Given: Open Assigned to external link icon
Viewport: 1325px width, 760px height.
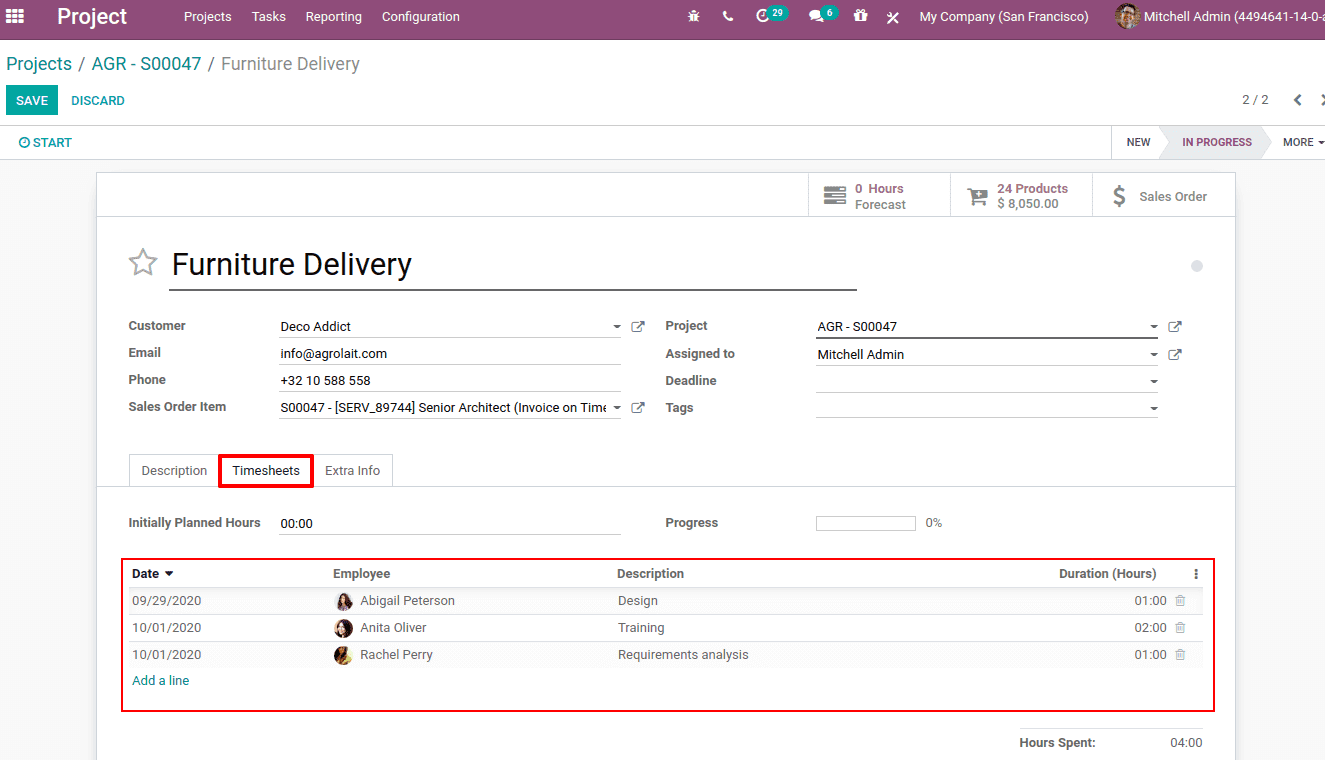Looking at the screenshot, I should [1175, 354].
